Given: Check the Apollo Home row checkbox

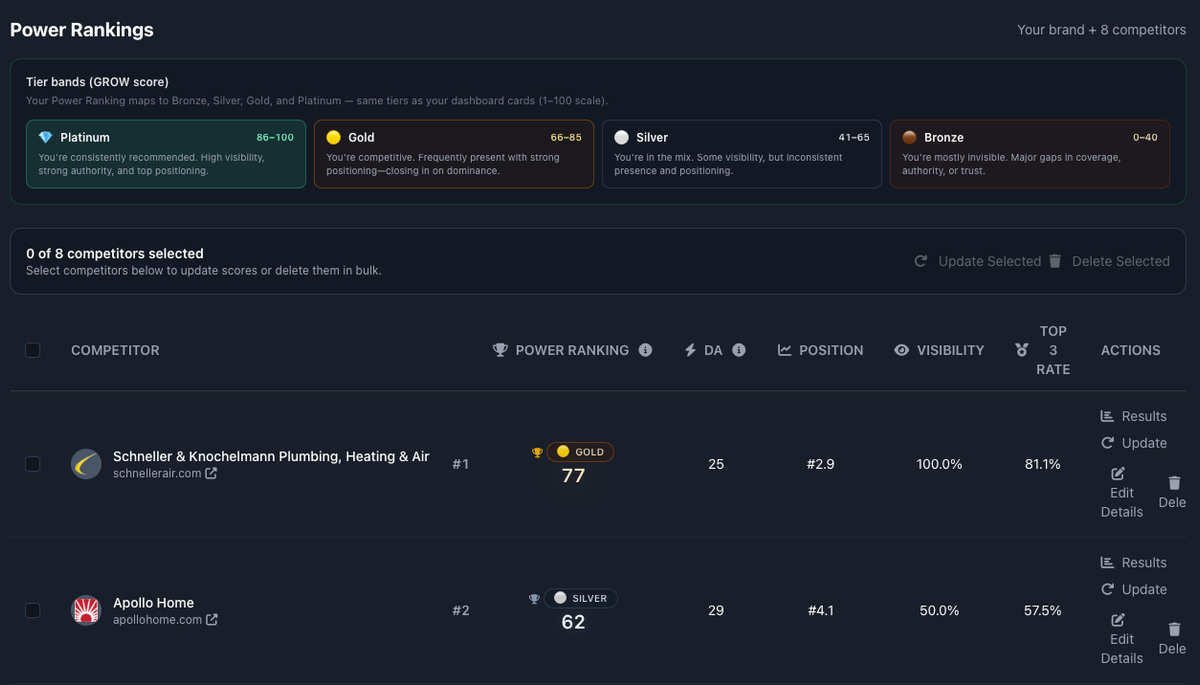Looking at the screenshot, I should point(32,610).
